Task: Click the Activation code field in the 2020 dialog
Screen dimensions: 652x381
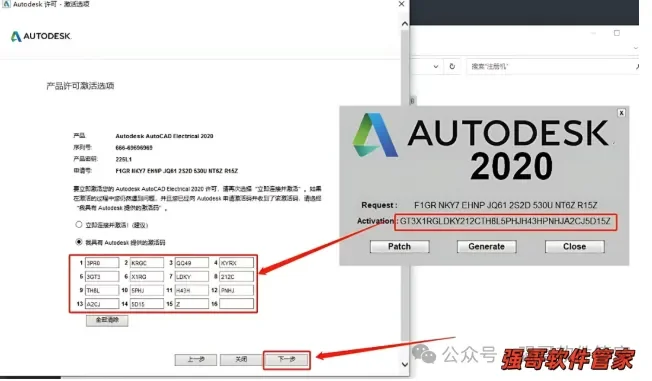Action: (505, 221)
